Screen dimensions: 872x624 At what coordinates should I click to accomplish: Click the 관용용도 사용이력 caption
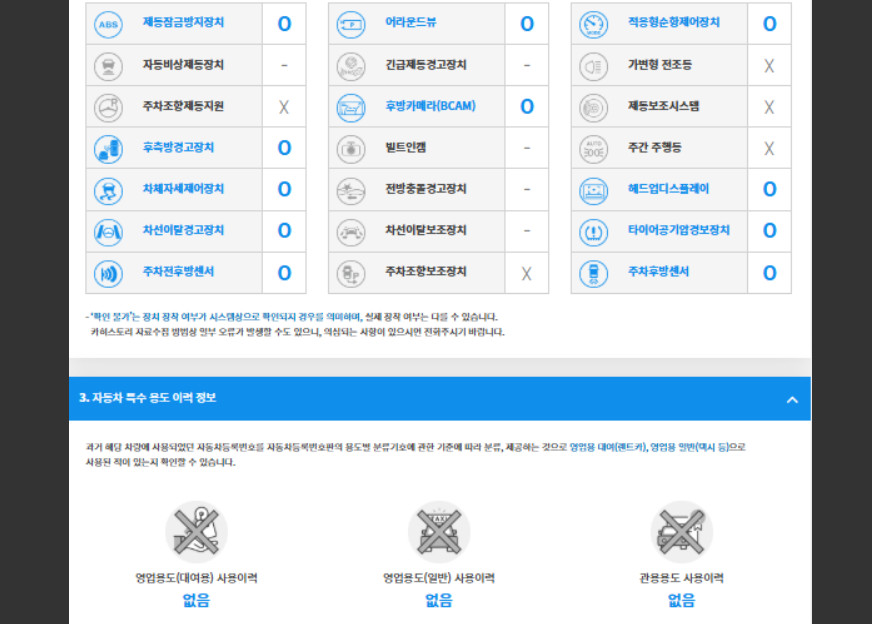pos(681,578)
